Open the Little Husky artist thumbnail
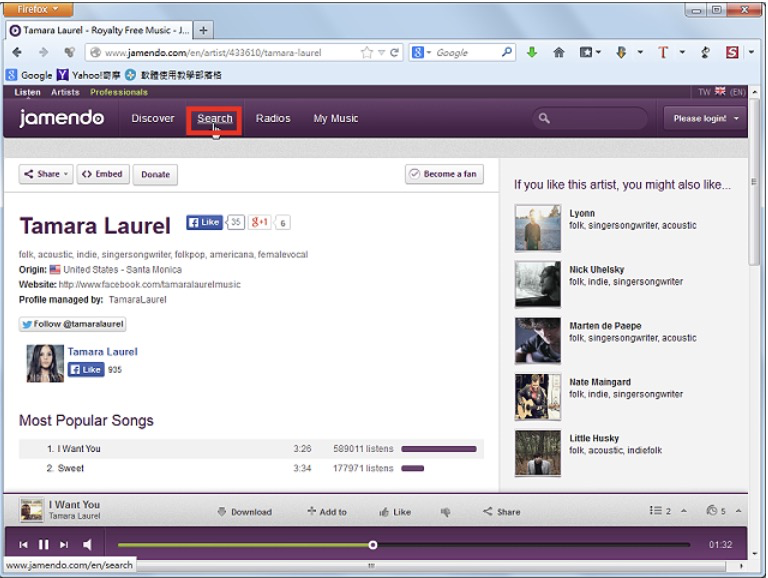The height and width of the screenshot is (578, 768). tap(538, 453)
